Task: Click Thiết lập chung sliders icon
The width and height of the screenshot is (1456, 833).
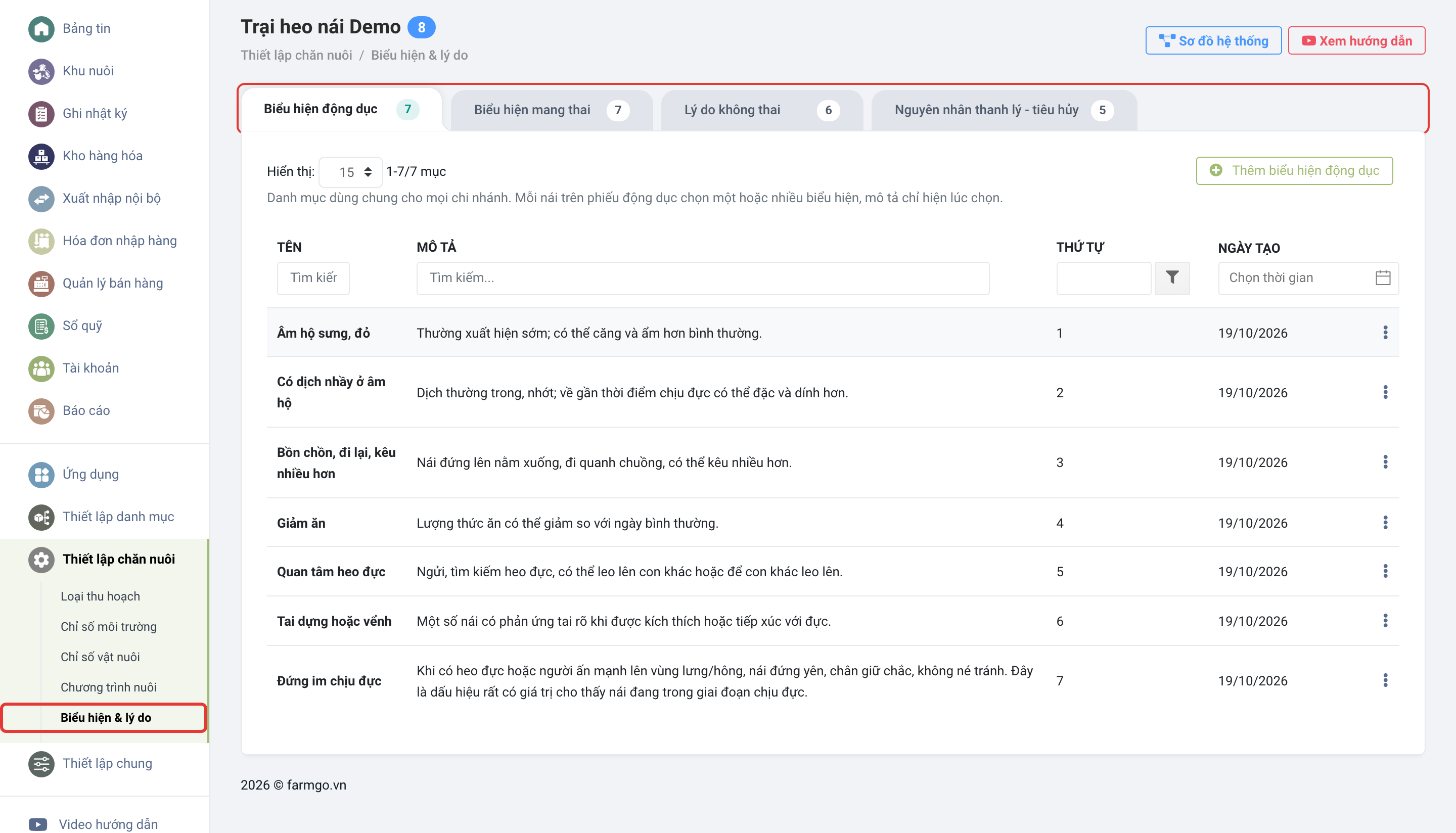Action: [x=41, y=763]
